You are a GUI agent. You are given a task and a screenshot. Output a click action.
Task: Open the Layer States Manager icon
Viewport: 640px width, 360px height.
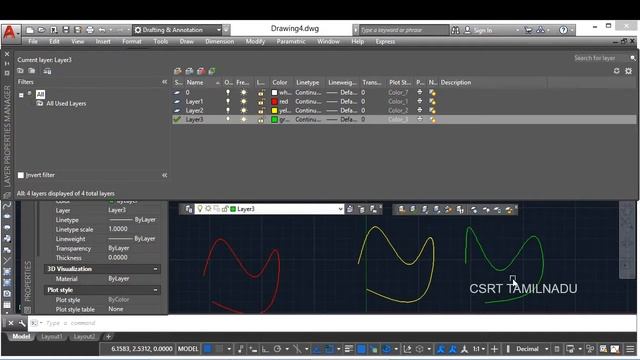pyautogui.click(x=47, y=71)
